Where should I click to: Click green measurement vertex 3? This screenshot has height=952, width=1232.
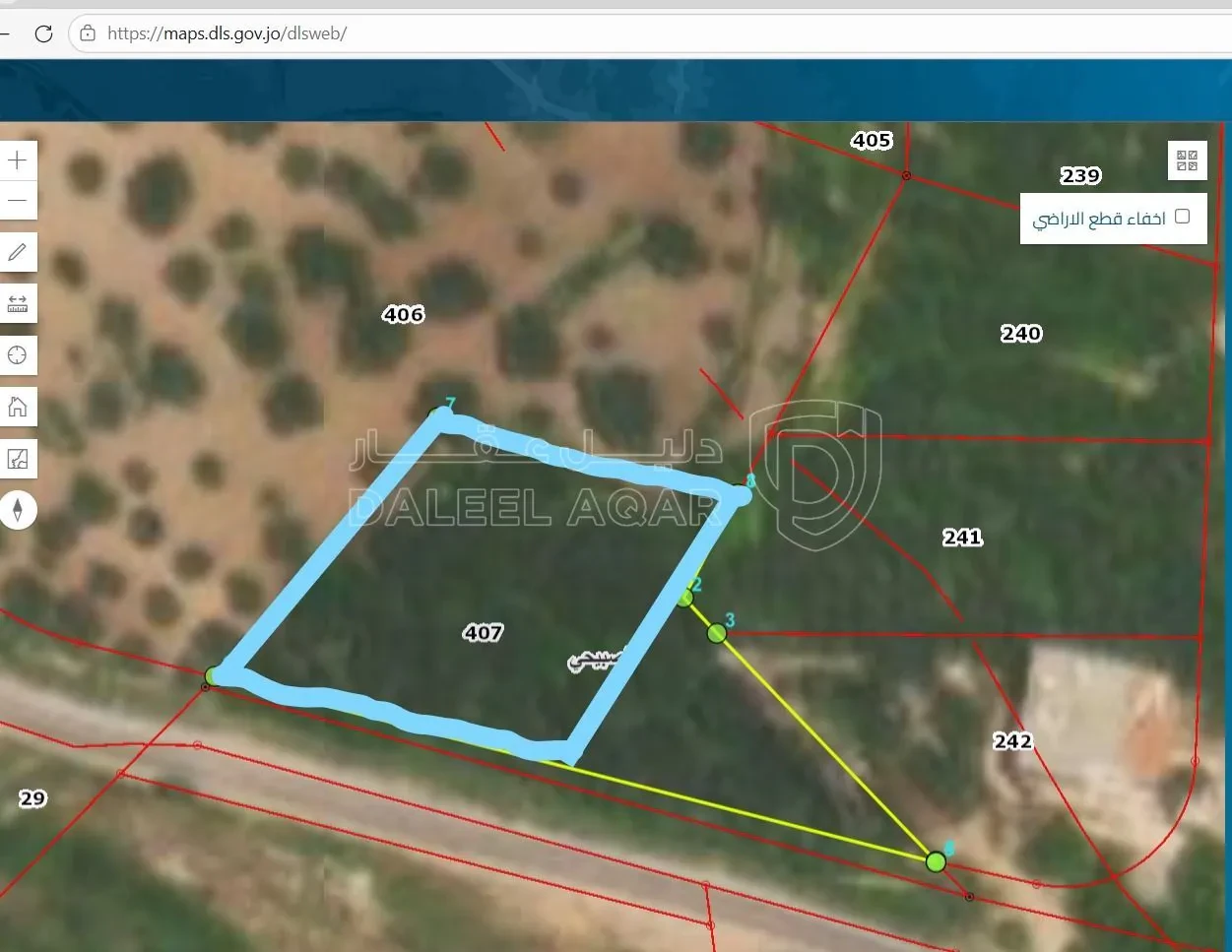tap(717, 633)
